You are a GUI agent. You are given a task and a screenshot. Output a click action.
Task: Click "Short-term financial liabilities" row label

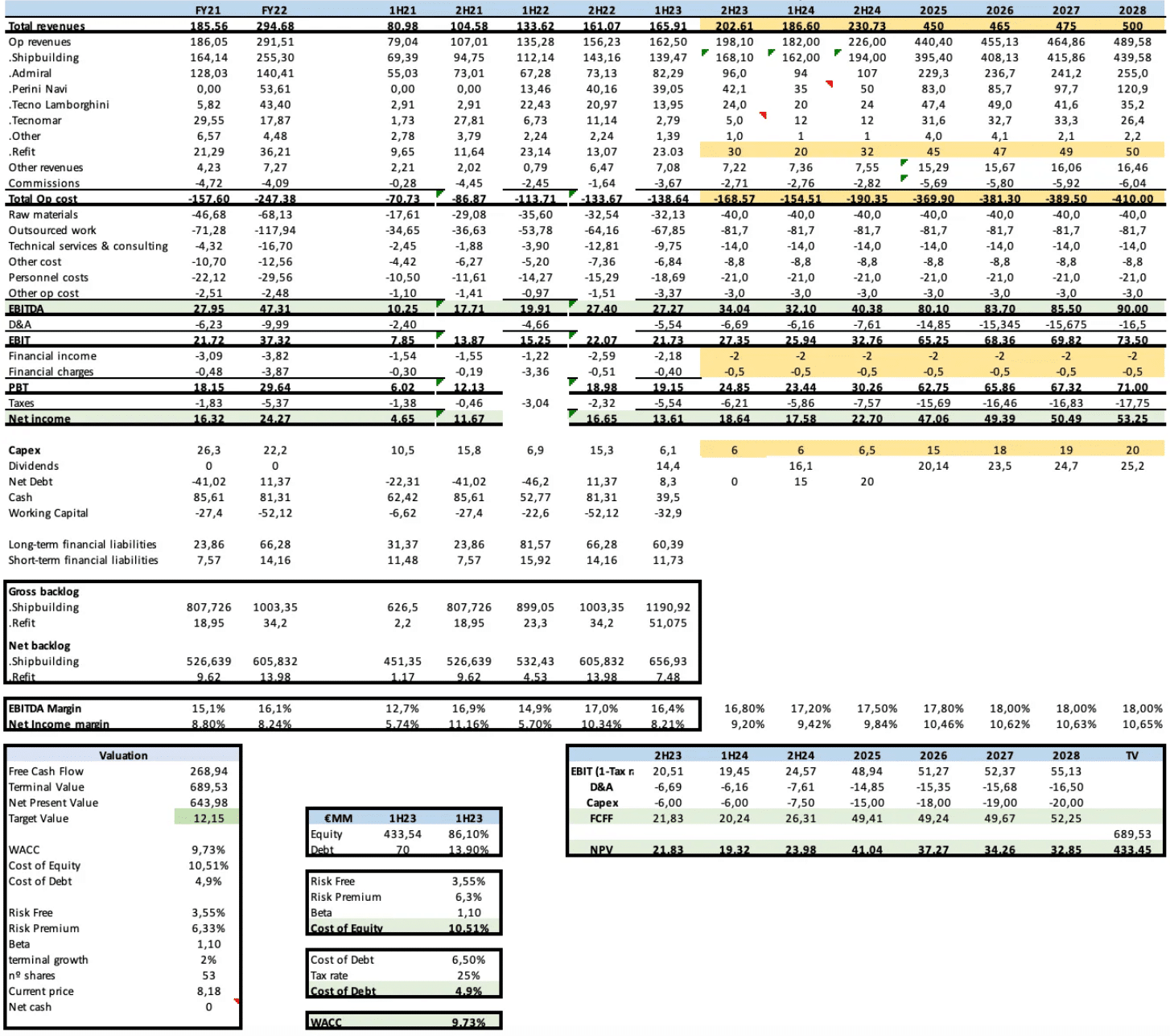pos(84,560)
